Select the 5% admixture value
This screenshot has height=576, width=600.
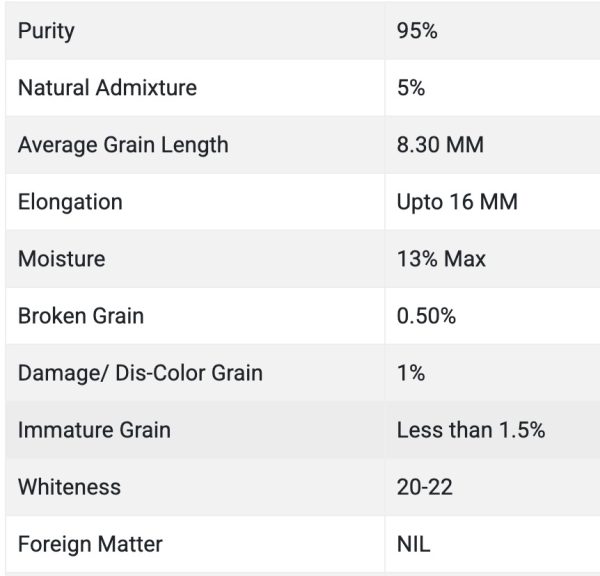(x=411, y=88)
